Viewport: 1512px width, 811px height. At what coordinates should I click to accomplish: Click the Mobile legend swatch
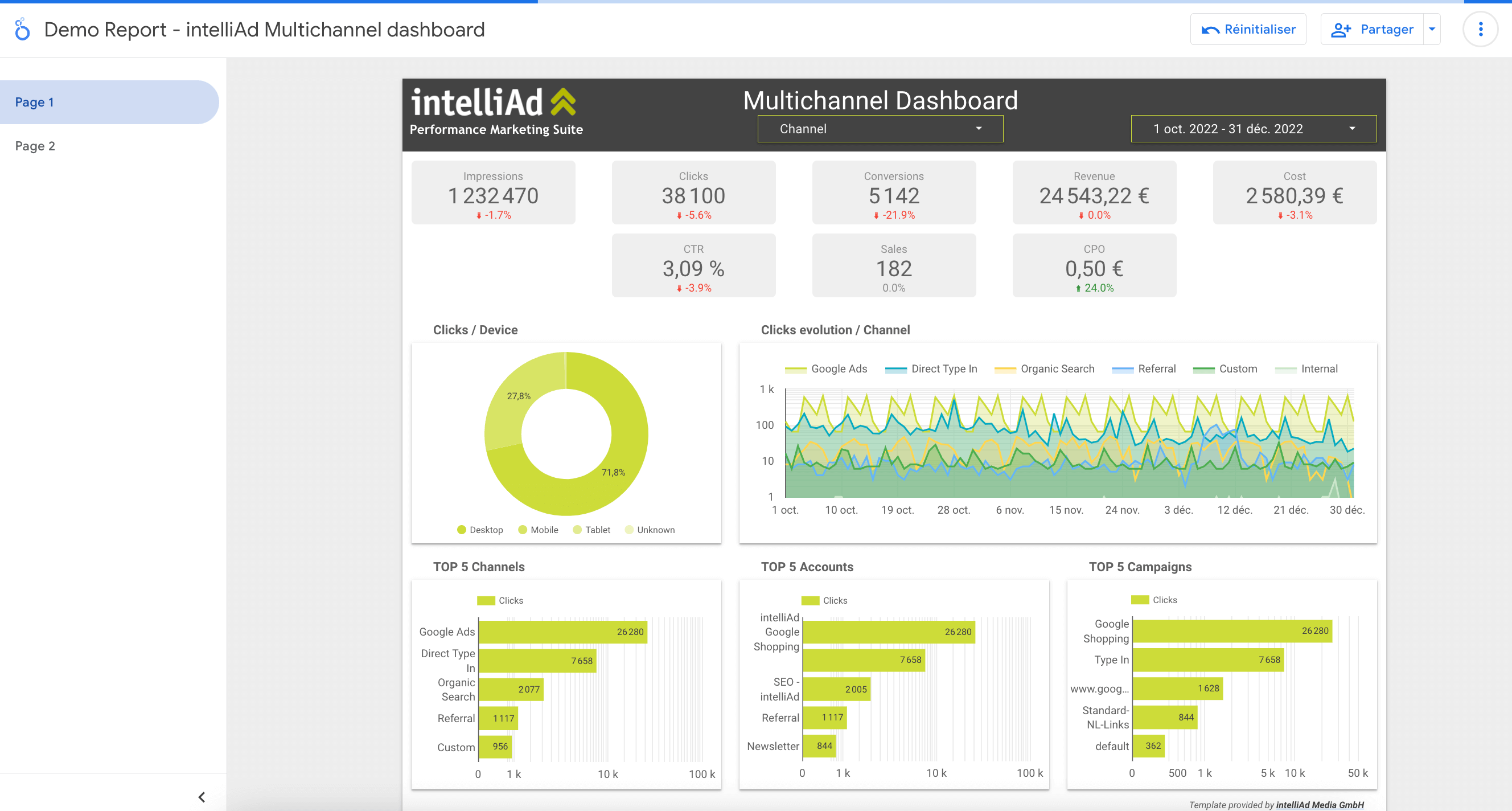523,530
